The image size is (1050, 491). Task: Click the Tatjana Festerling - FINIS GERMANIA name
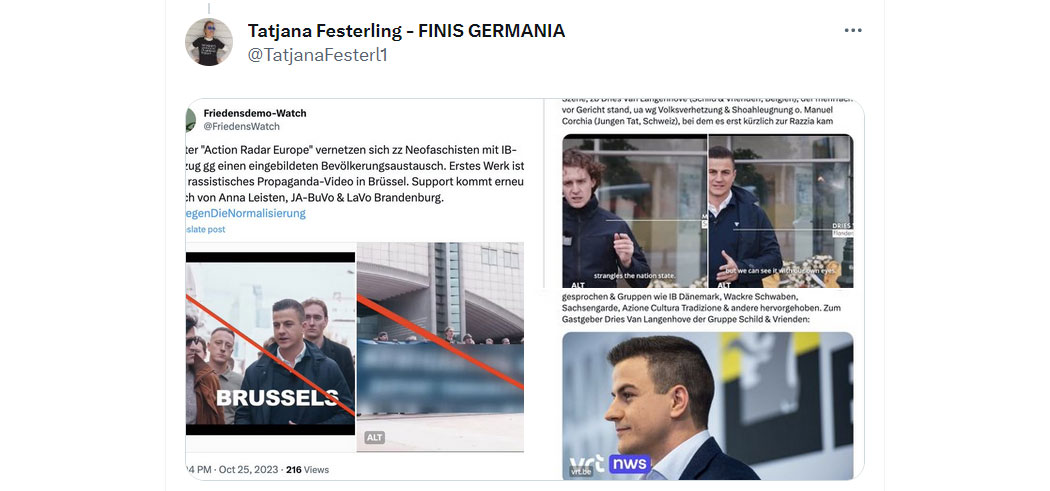(x=406, y=31)
